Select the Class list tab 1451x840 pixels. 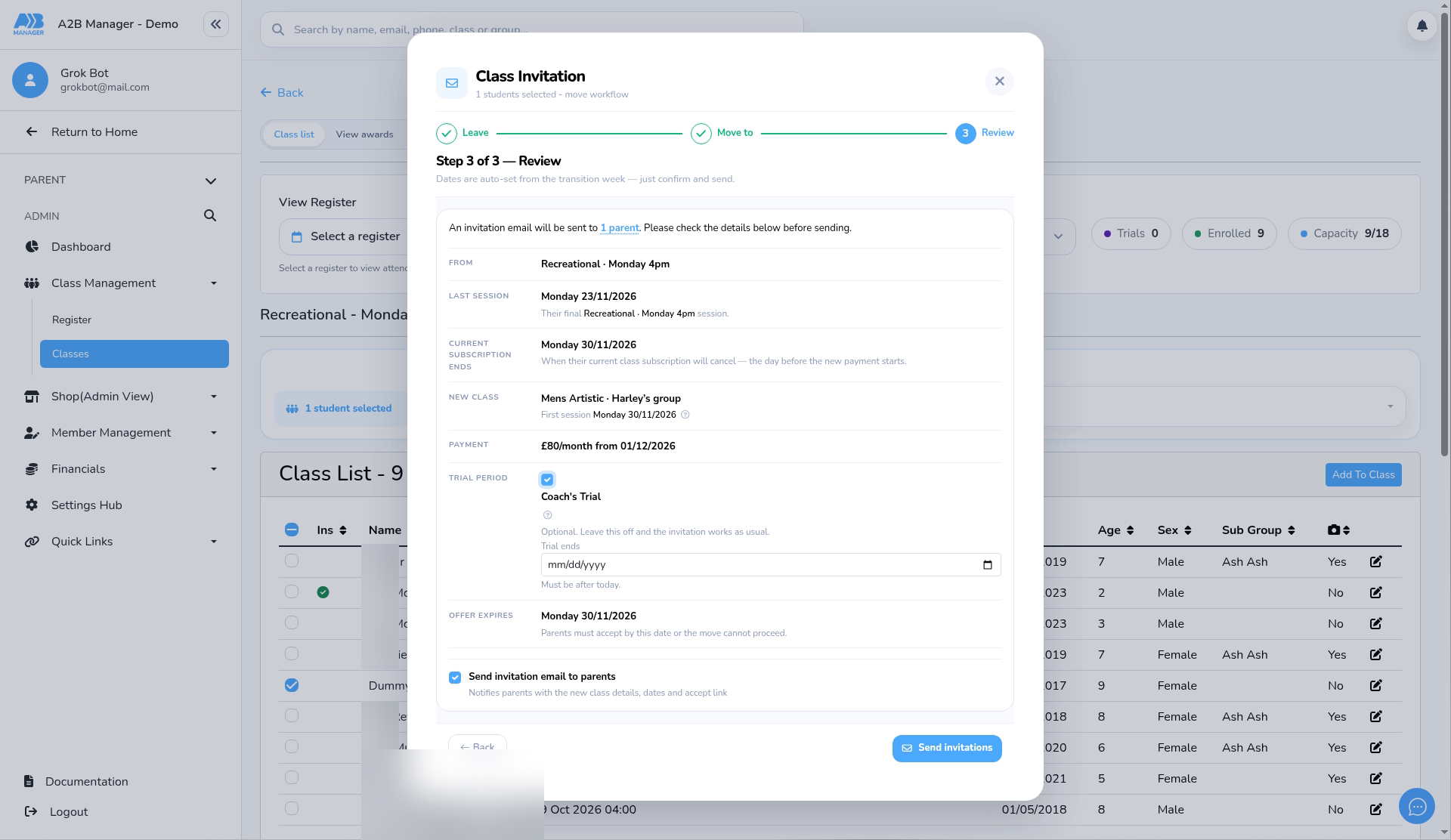coord(294,134)
